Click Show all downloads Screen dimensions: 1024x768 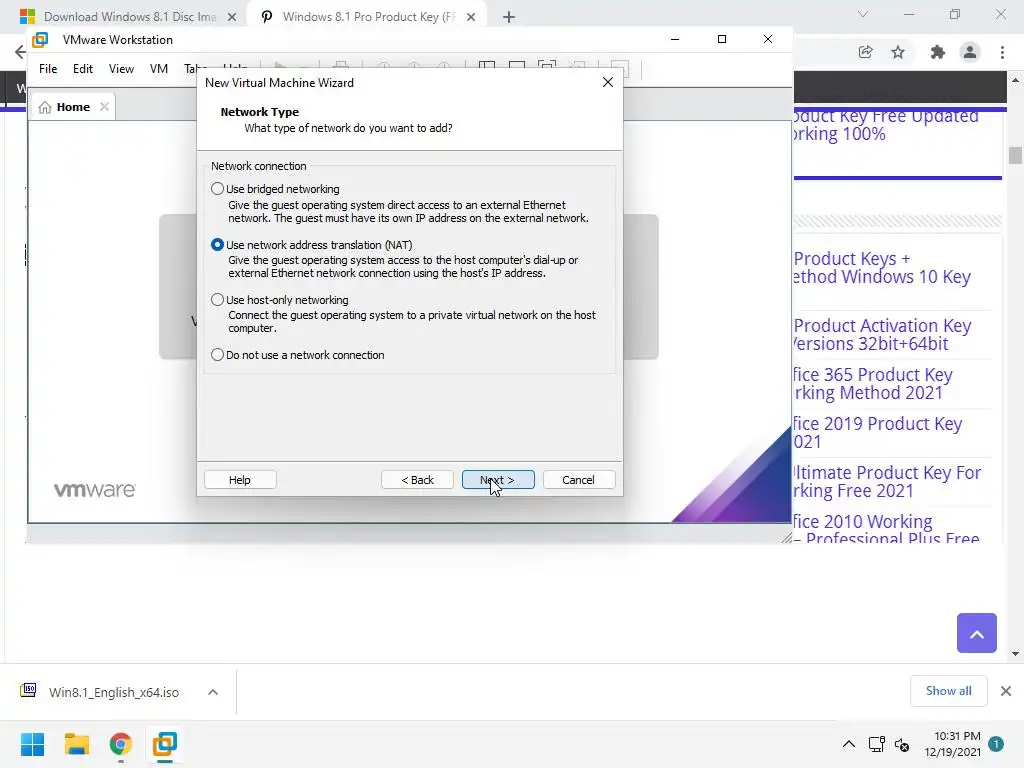click(x=948, y=691)
